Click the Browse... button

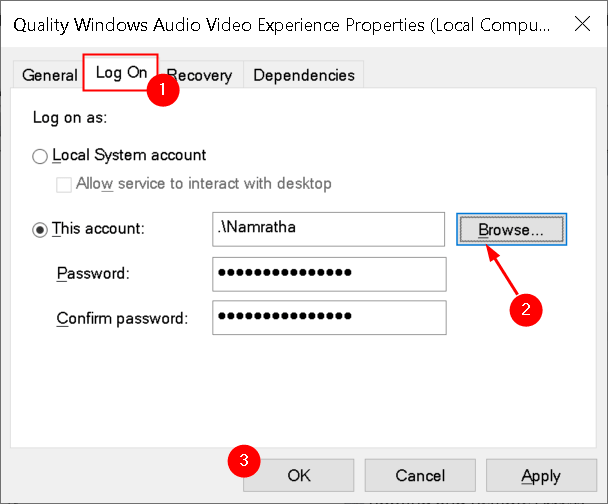tap(511, 229)
